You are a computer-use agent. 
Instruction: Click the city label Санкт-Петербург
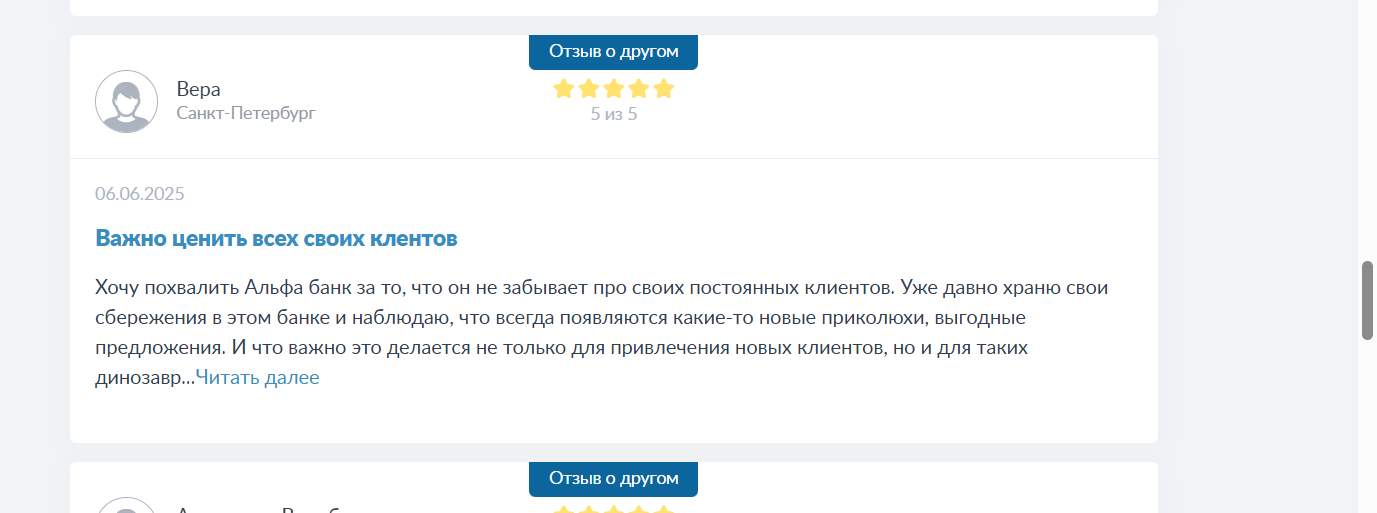[246, 114]
